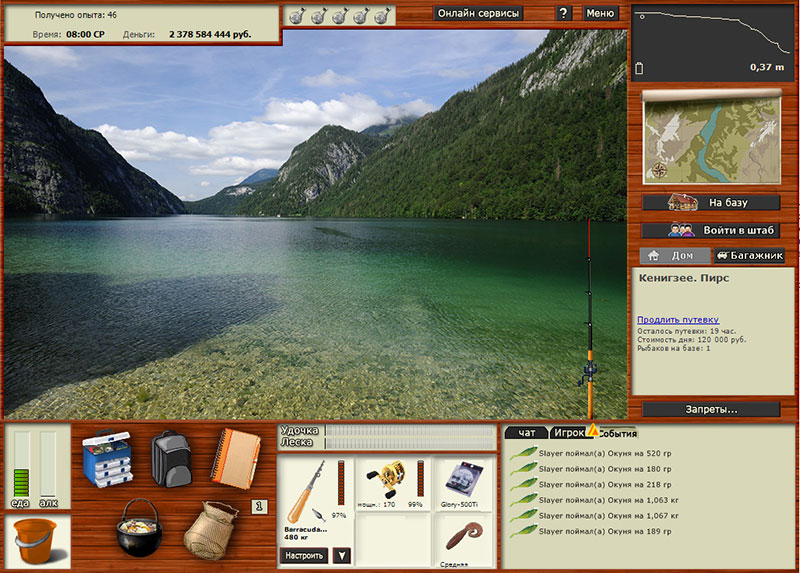The height and width of the screenshot is (573, 800).
Task: Expand the arrow next to Настроить
Action: point(342,555)
